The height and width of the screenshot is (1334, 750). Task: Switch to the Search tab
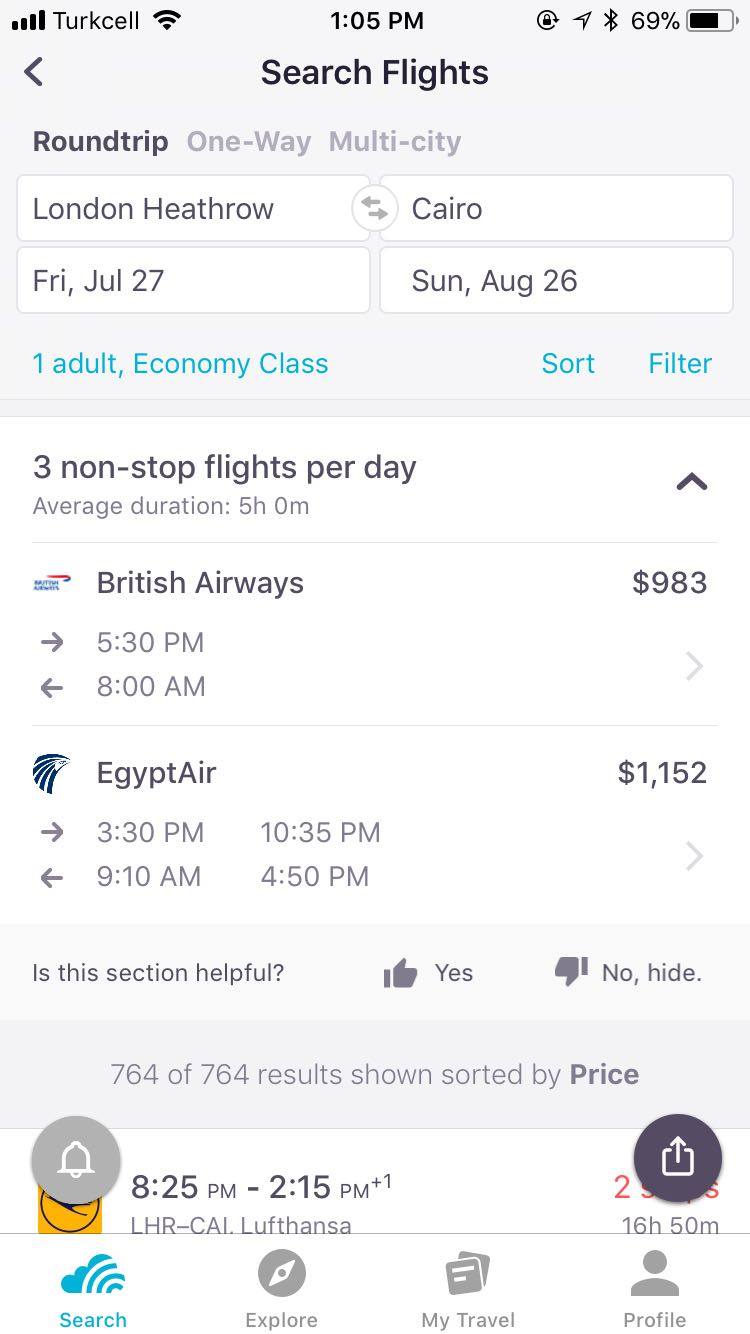(x=93, y=1290)
